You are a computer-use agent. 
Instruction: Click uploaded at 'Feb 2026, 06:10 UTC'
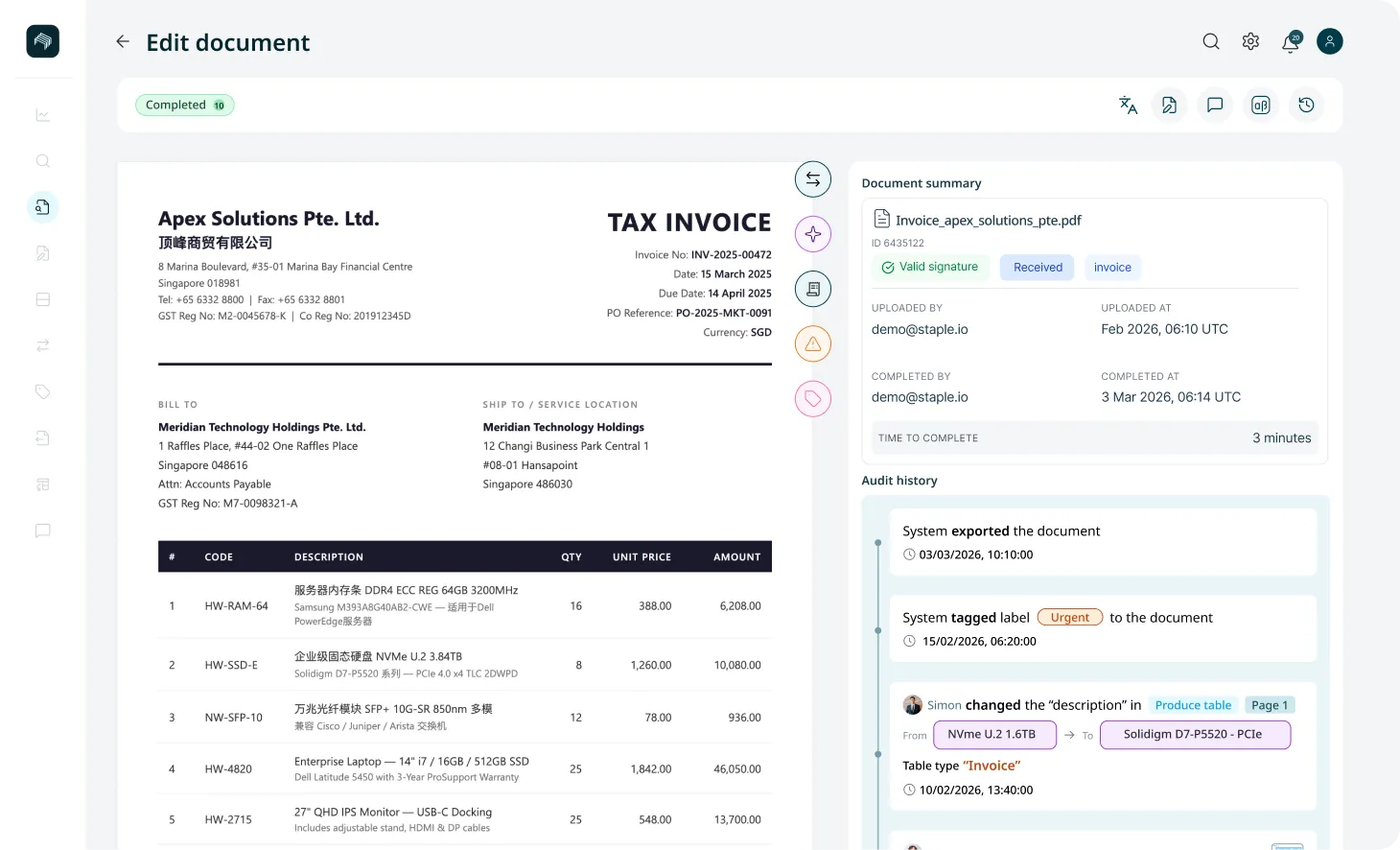[x=1164, y=329]
